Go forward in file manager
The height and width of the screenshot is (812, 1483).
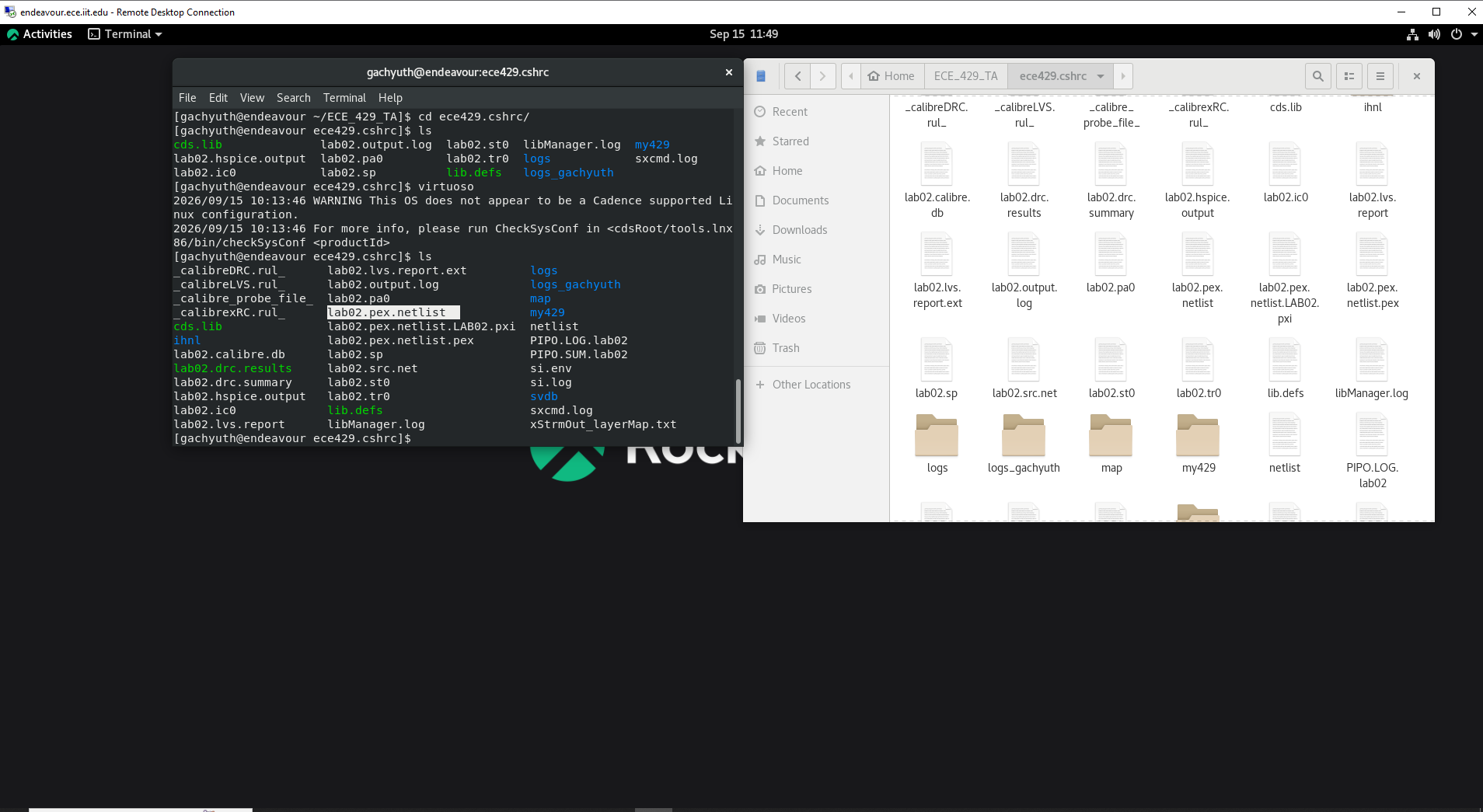[822, 76]
